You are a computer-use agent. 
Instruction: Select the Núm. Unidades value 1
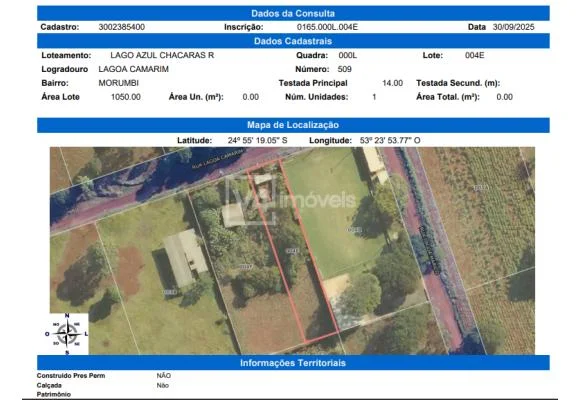[x=374, y=97]
